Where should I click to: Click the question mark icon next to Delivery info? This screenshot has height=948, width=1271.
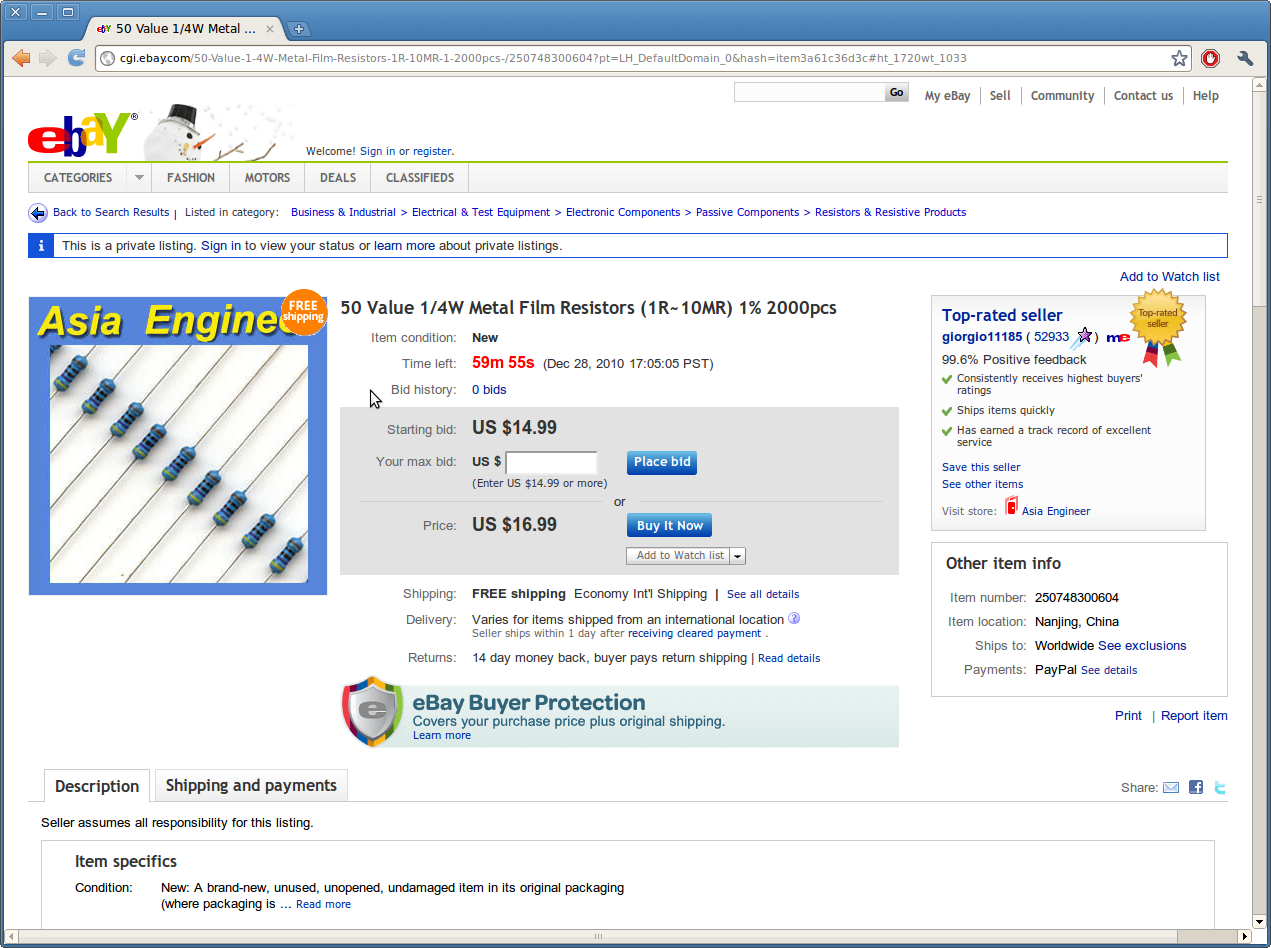point(793,618)
